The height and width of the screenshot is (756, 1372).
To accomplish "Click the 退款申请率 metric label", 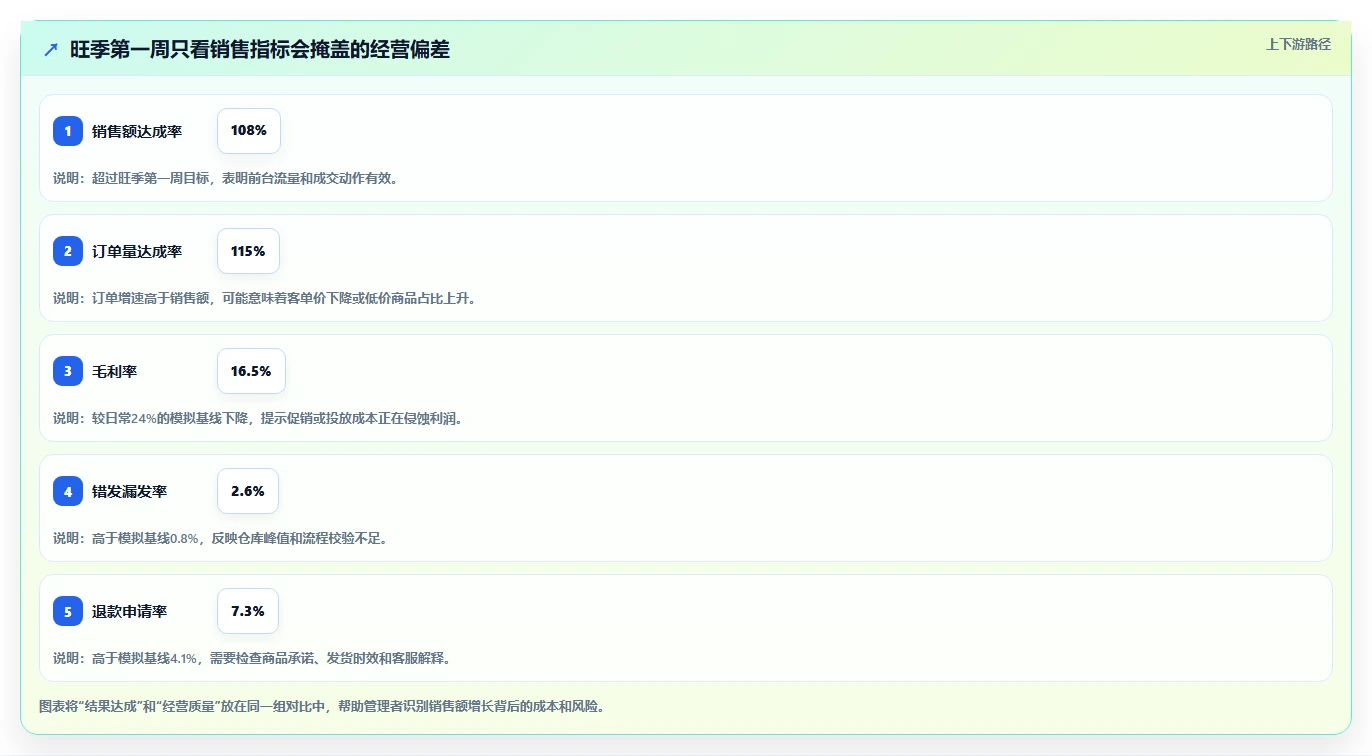I will [130, 611].
